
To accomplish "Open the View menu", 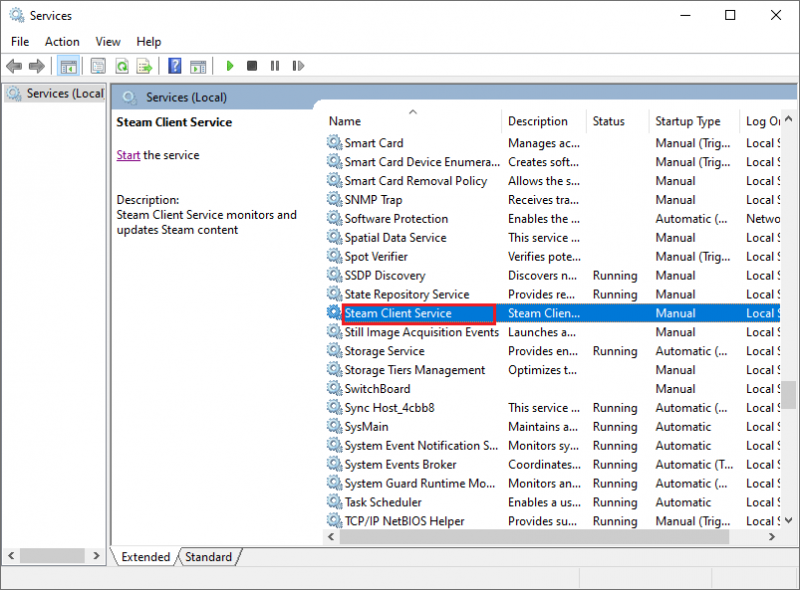I will [x=108, y=41].
